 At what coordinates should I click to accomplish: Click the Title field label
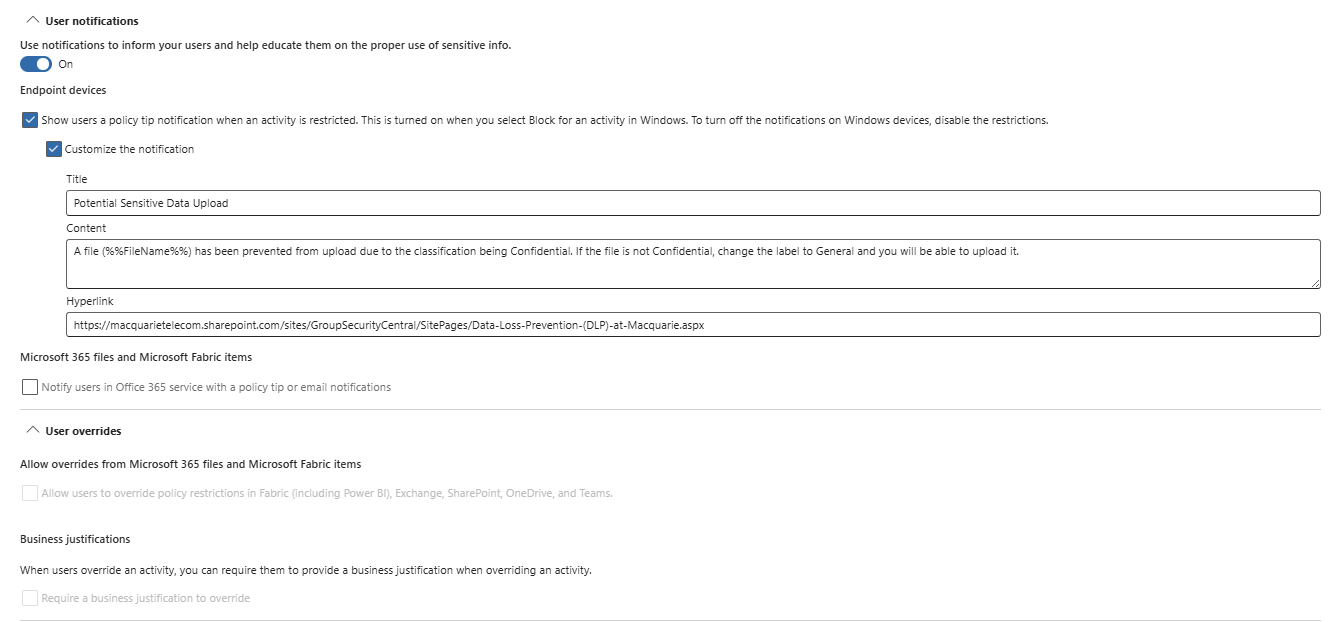pyautogui.click(x=76, y=179)
